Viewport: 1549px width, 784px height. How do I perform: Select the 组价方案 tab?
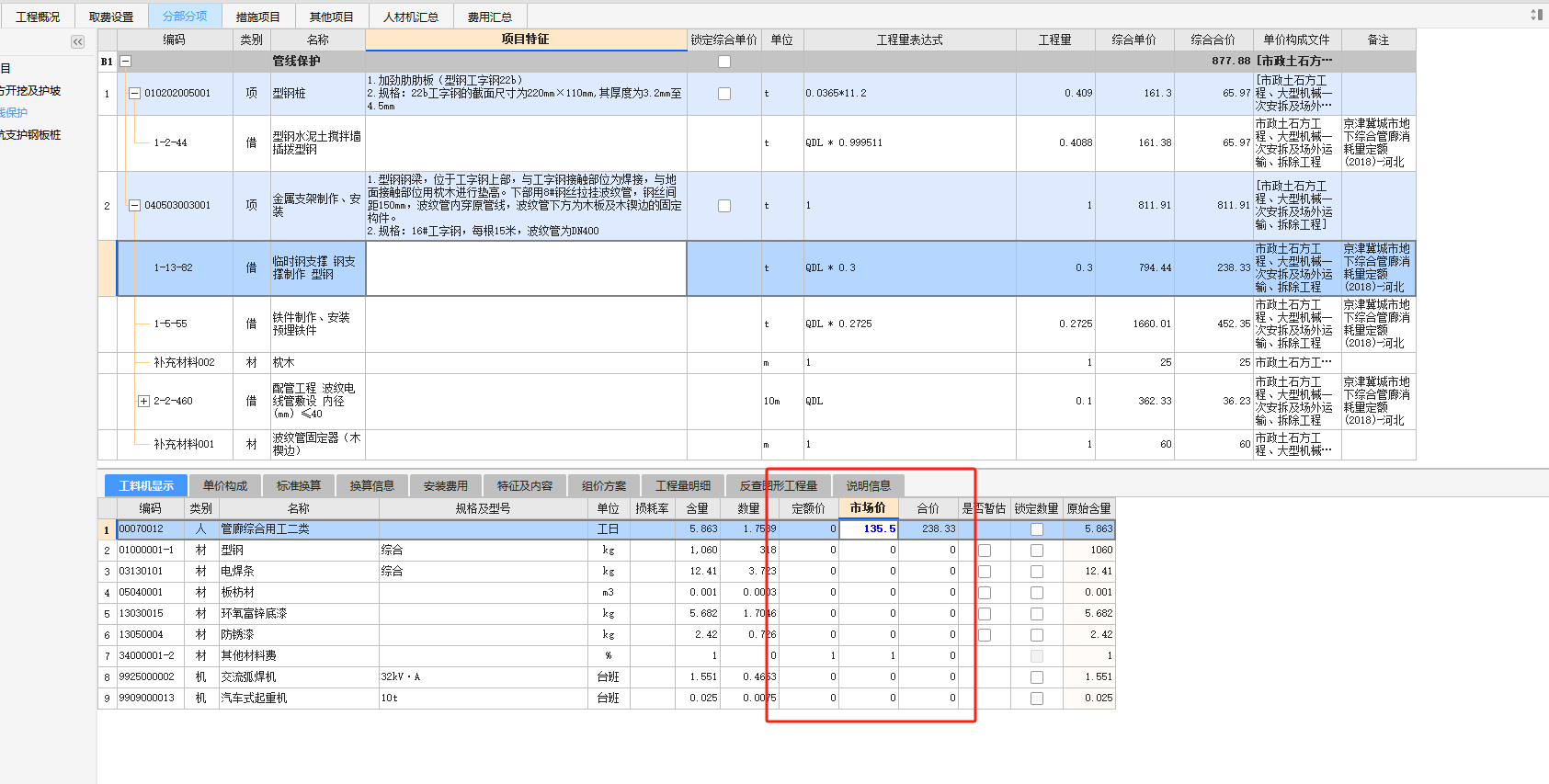click(x=604, y=485)
